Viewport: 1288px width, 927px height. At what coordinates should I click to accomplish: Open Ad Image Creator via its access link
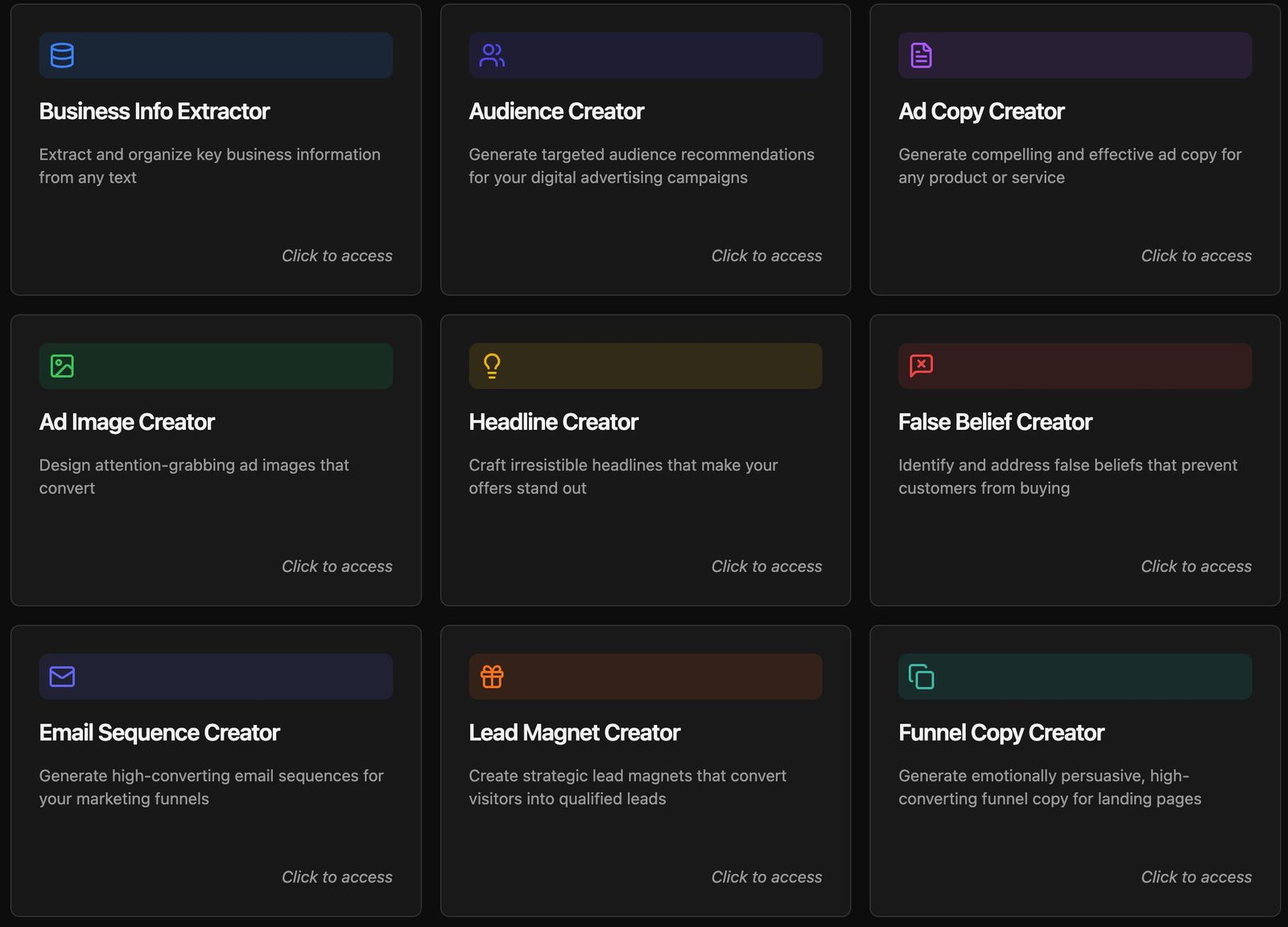[336, 566]
